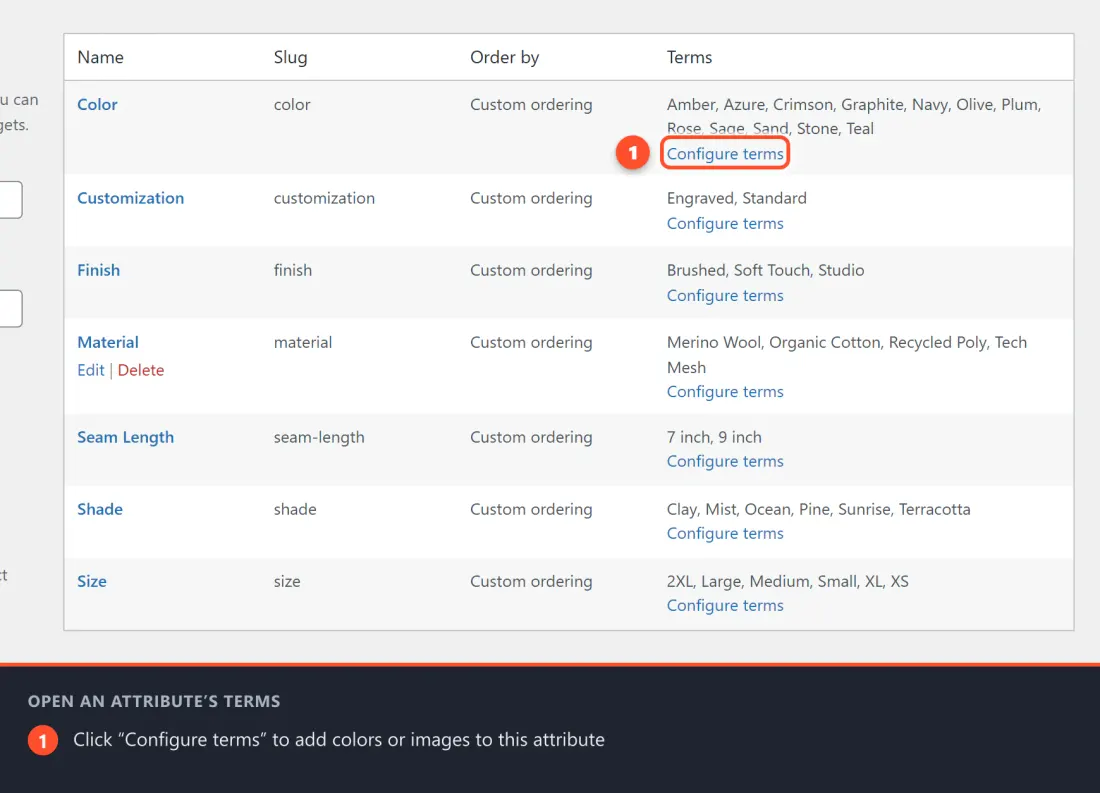Click Configure terms for Size
This screenshot has width=1100, height=793.
[x=725, y=605]
